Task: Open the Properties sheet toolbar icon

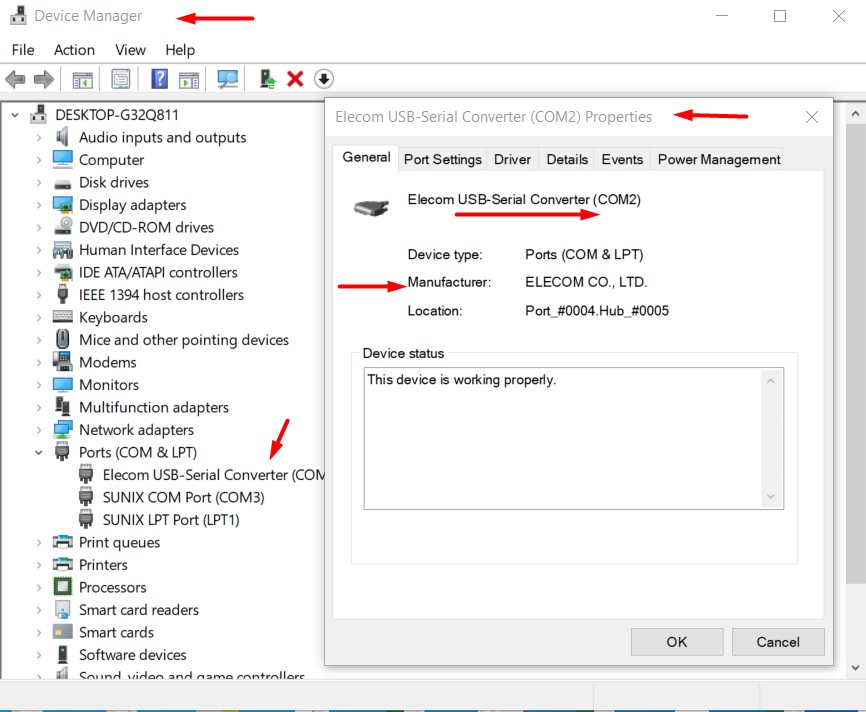Action: click(120, 79)
